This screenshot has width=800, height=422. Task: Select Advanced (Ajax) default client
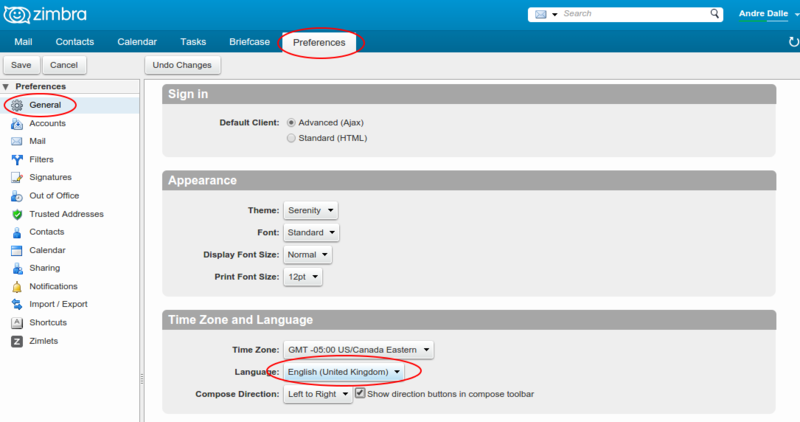tap(291, 122)
